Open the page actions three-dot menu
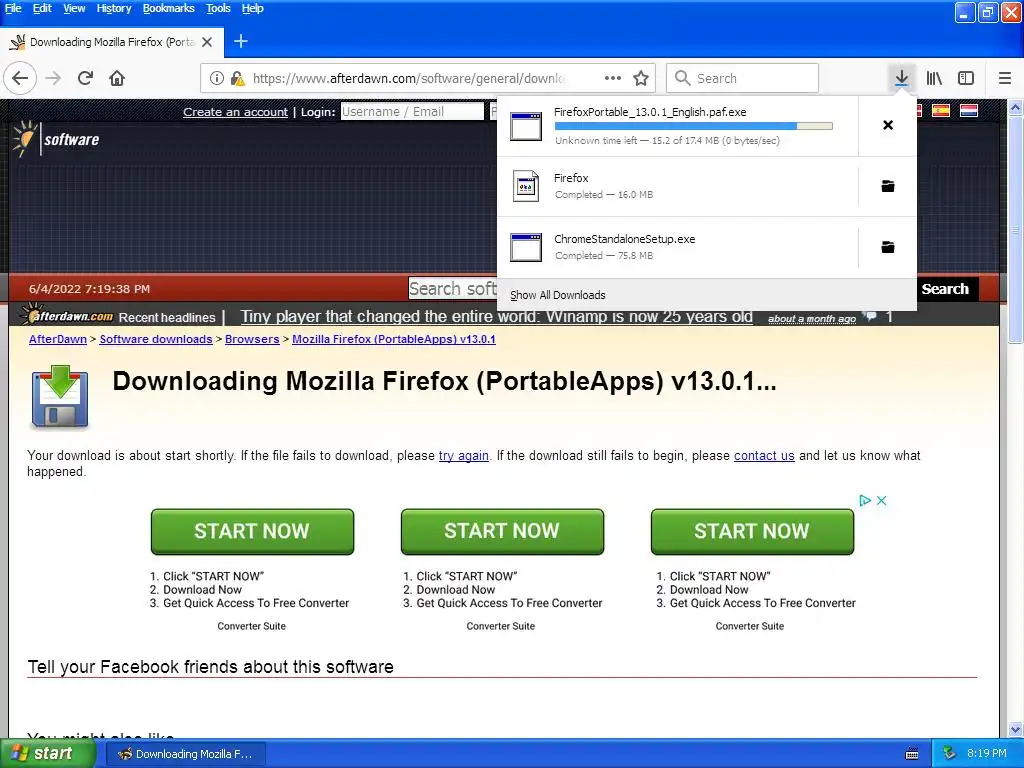The width and height of the screenshot is (1024, 768). (x=613, y=78)
